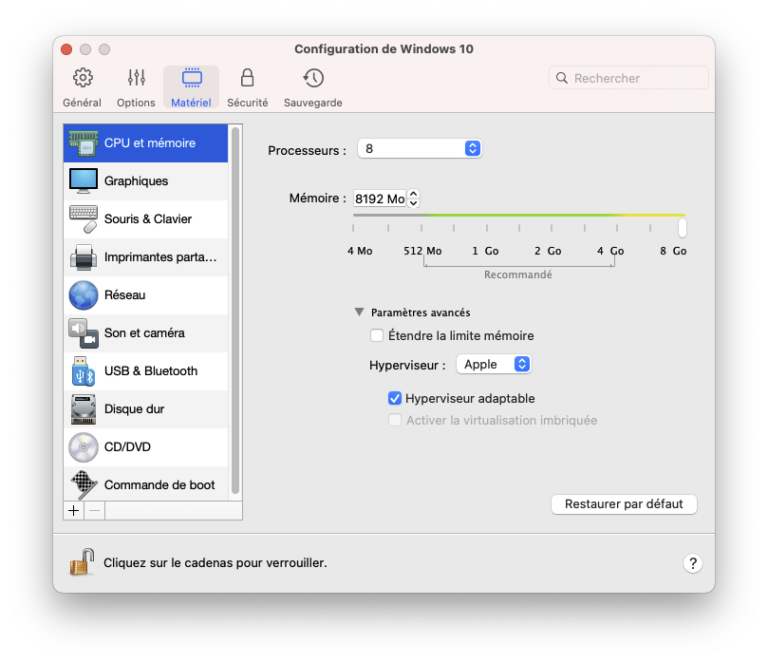This screenshot has height=663, width=768.
Task: Select Graphiques in the hardware list
Action: 145,181
